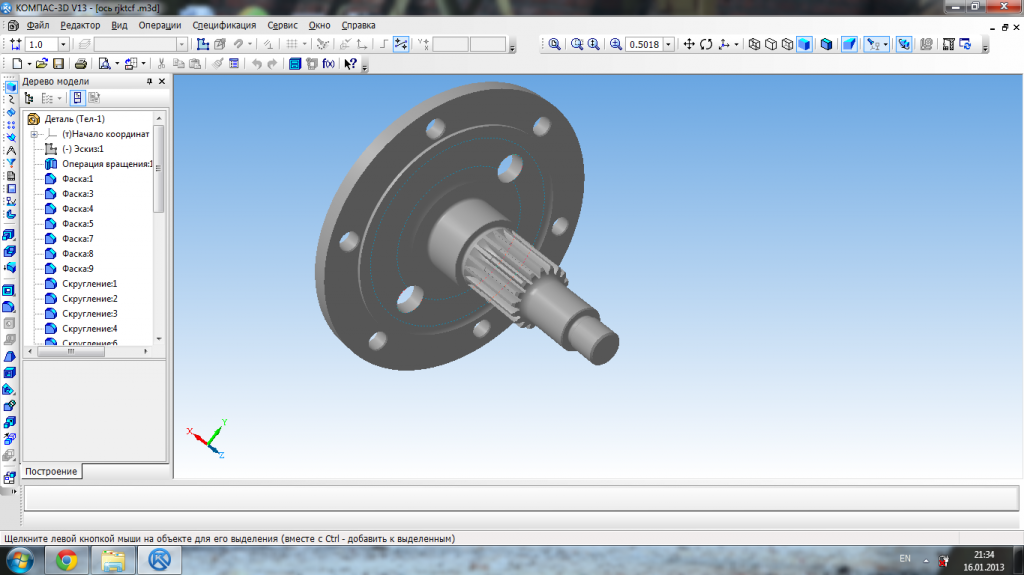Open the Файл menu

point(38,25)
